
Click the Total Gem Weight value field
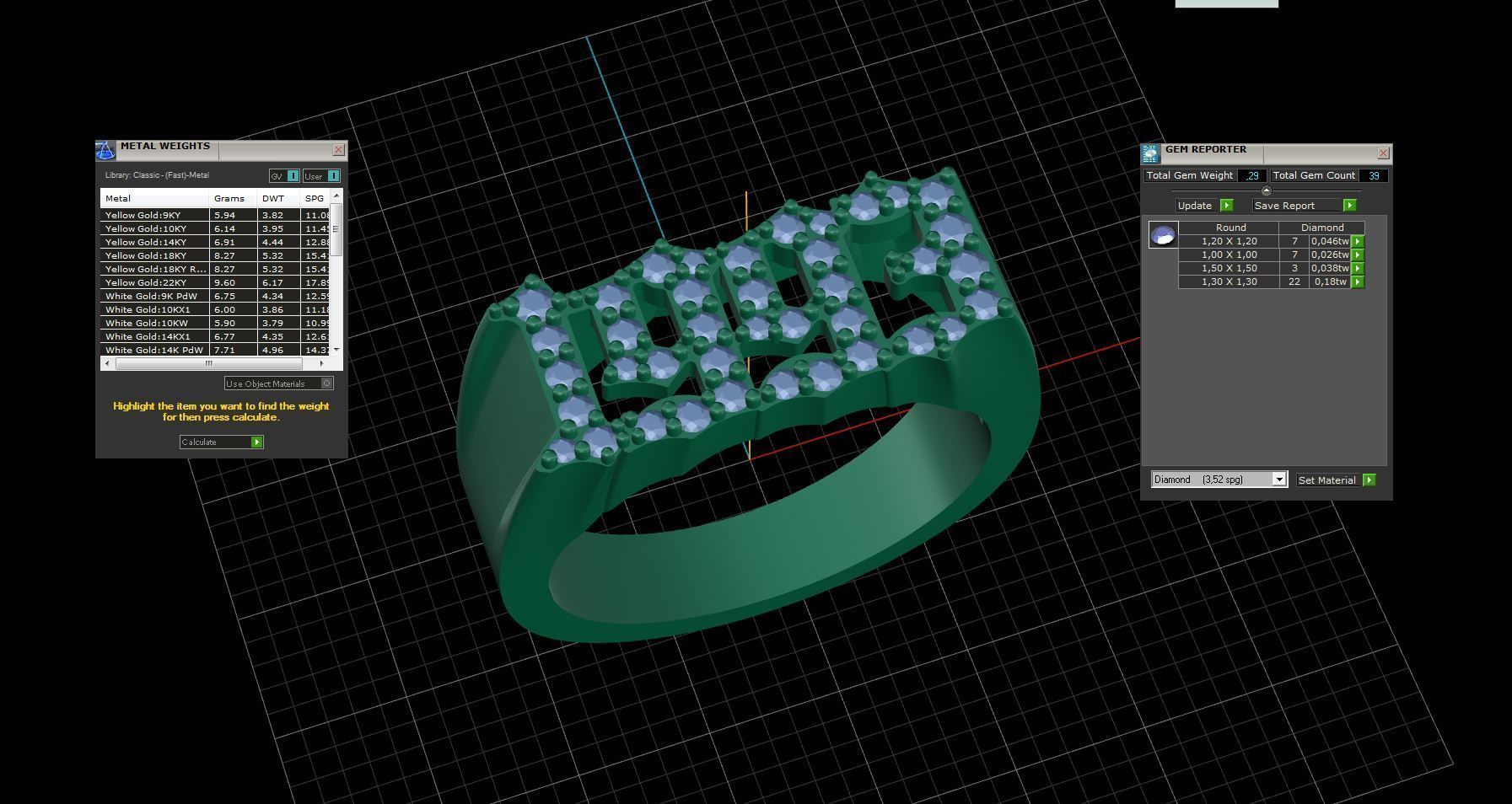click(x=1252, y=176)
